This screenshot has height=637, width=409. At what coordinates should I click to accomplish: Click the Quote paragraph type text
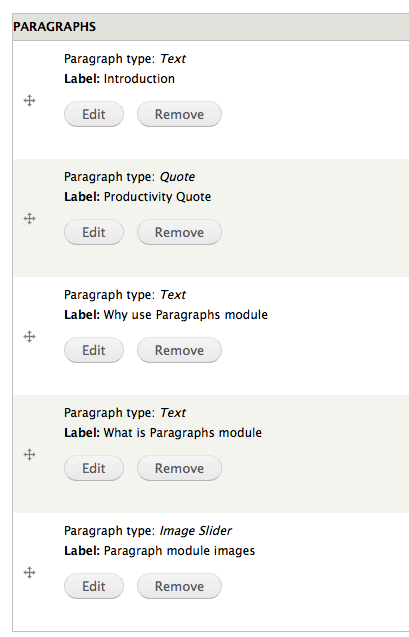coord(177,177)
